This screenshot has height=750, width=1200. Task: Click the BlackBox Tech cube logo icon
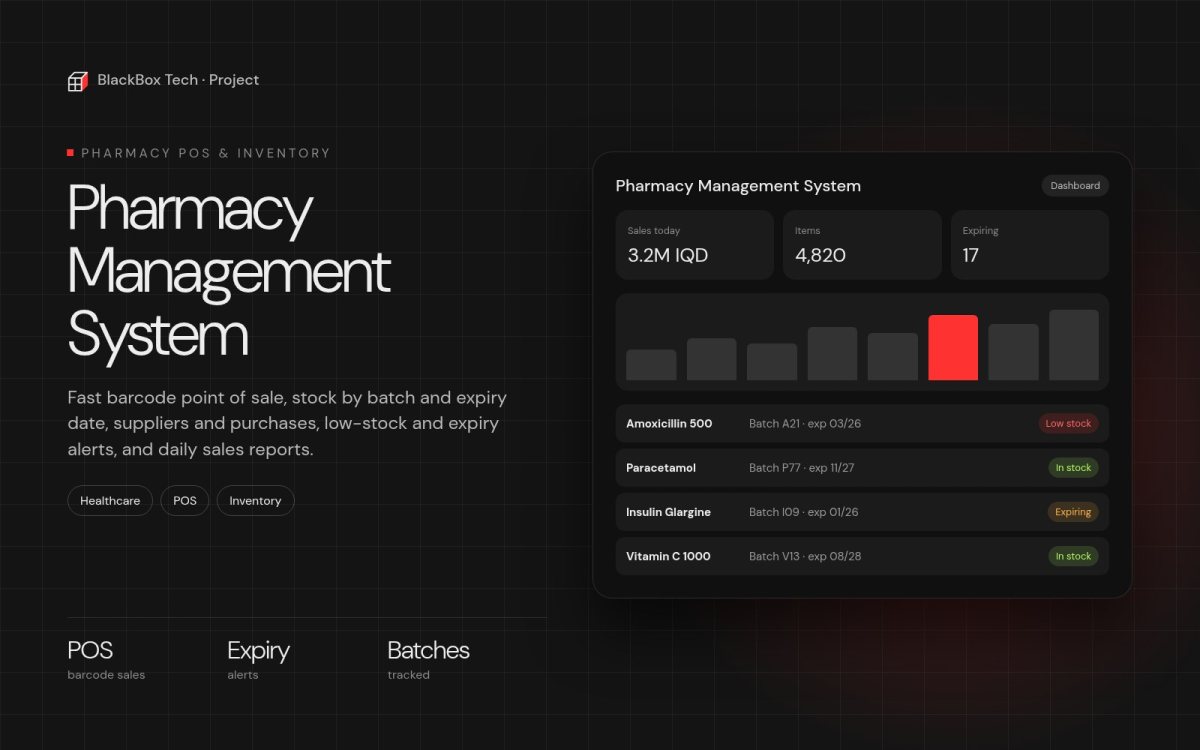[78, 81]
